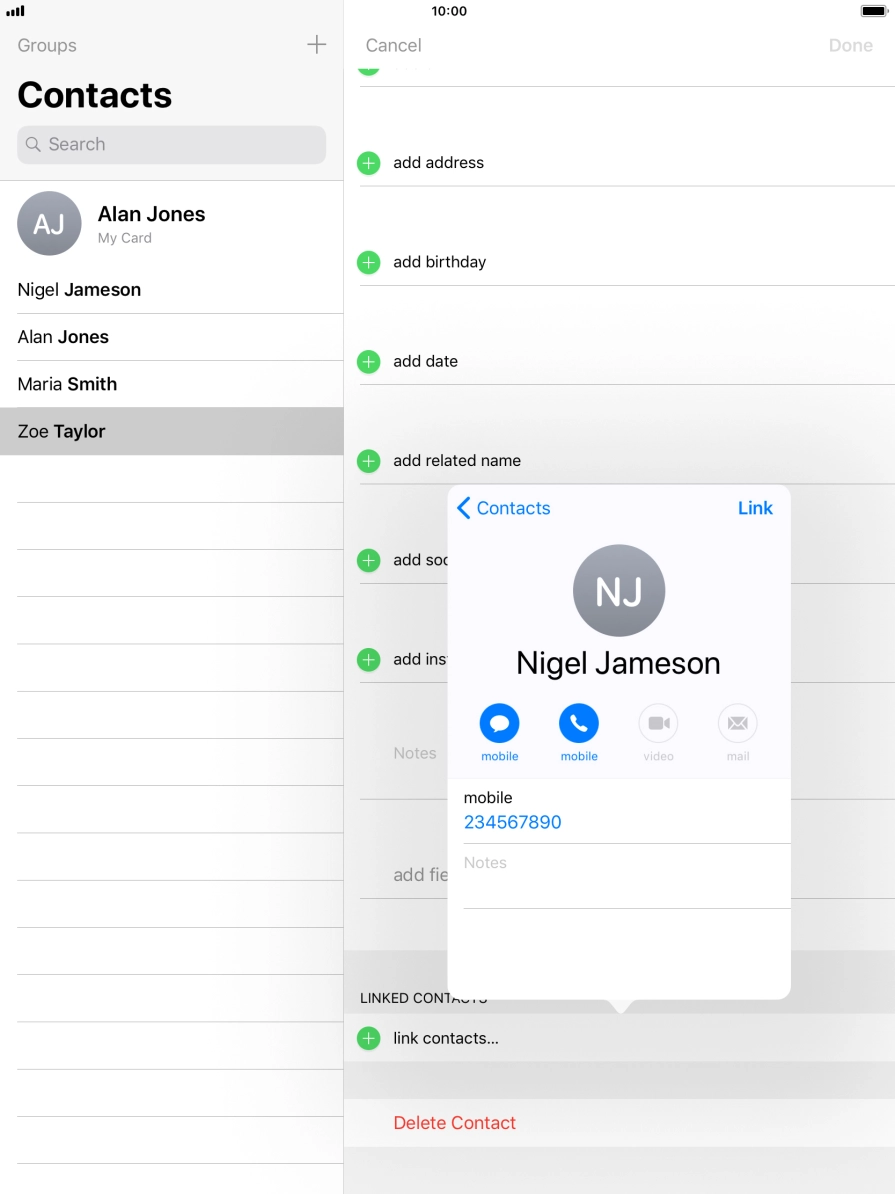Tap the green plus beside add related name
Screen dimensions: 895x1194
pyautogui.click(x=369, y=461)
